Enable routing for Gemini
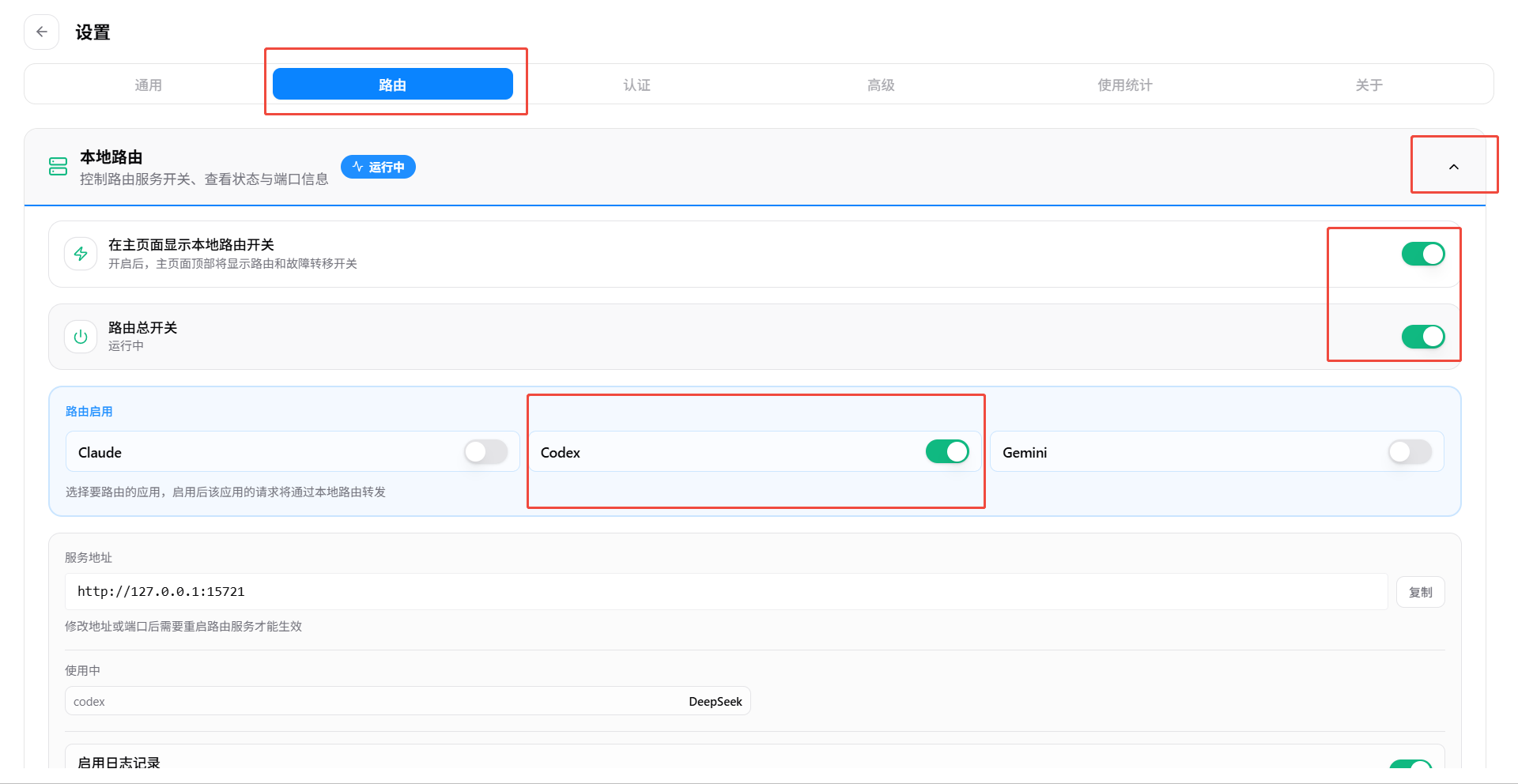The width and height of the screenshot is (1518, 784). (x=1410, y=452)
